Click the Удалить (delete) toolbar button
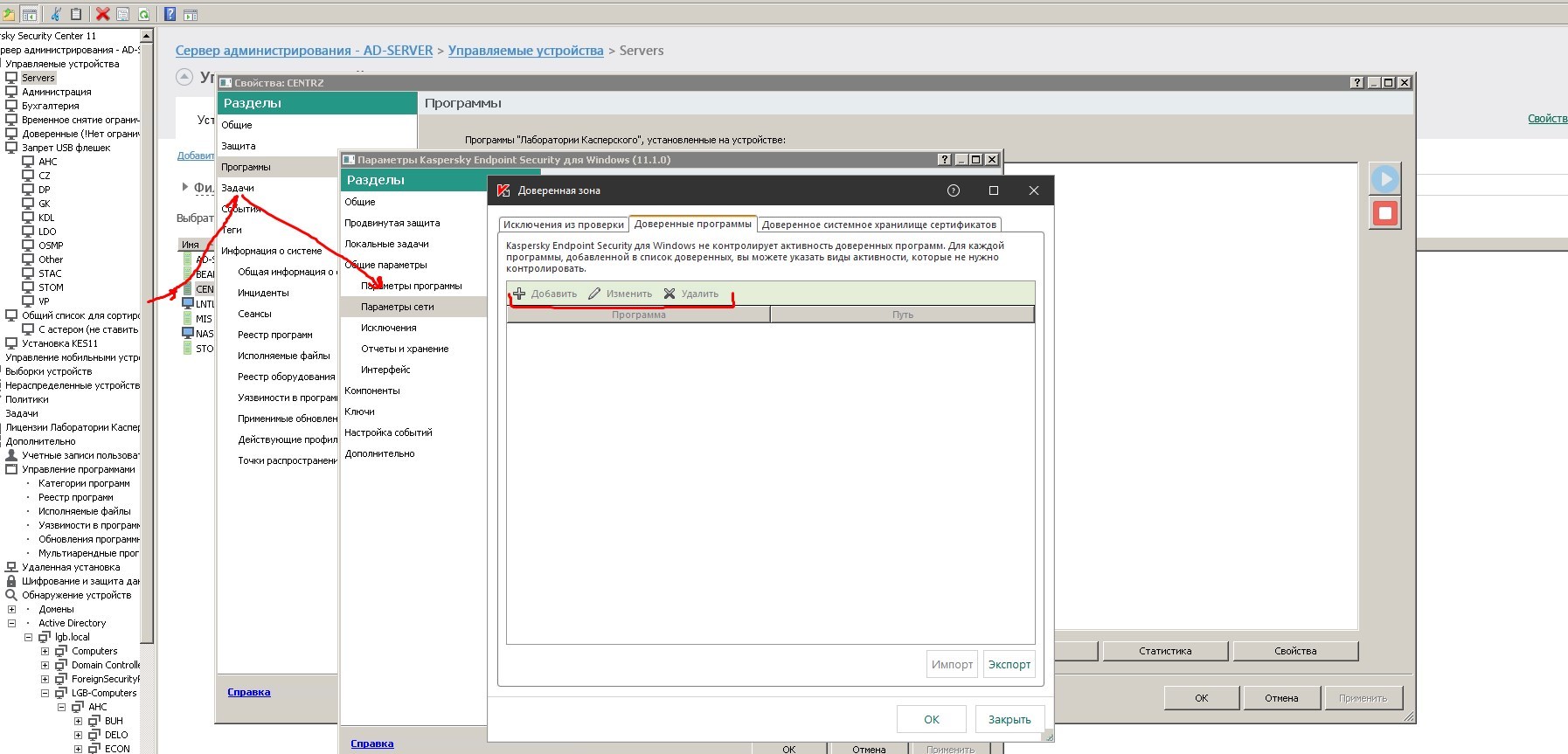The image size is (1568, 754). (690, 294)
